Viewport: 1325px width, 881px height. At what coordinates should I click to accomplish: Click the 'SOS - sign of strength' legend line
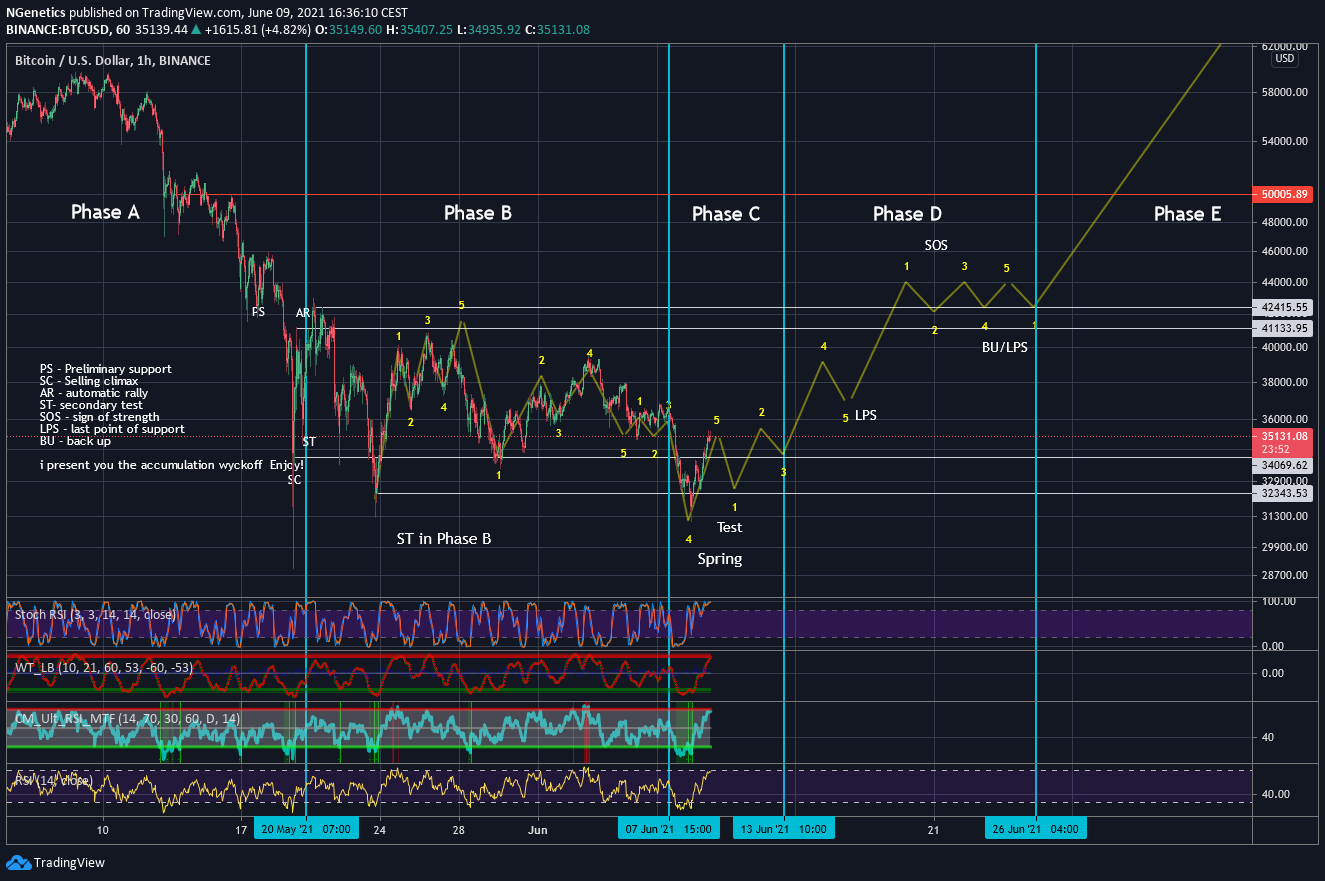[x=100, y=417]
